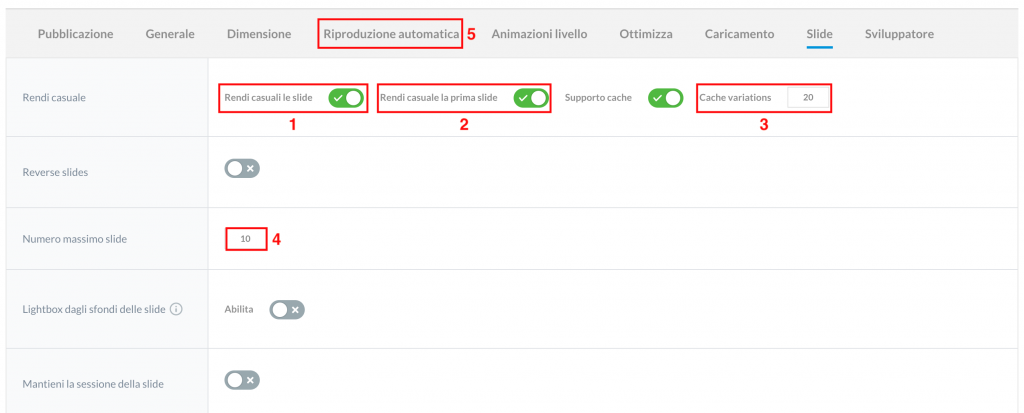The width and height of the screenshot is (1024, 413).
Task: Open the Ottimizza tab
Action: click(646, 34)
